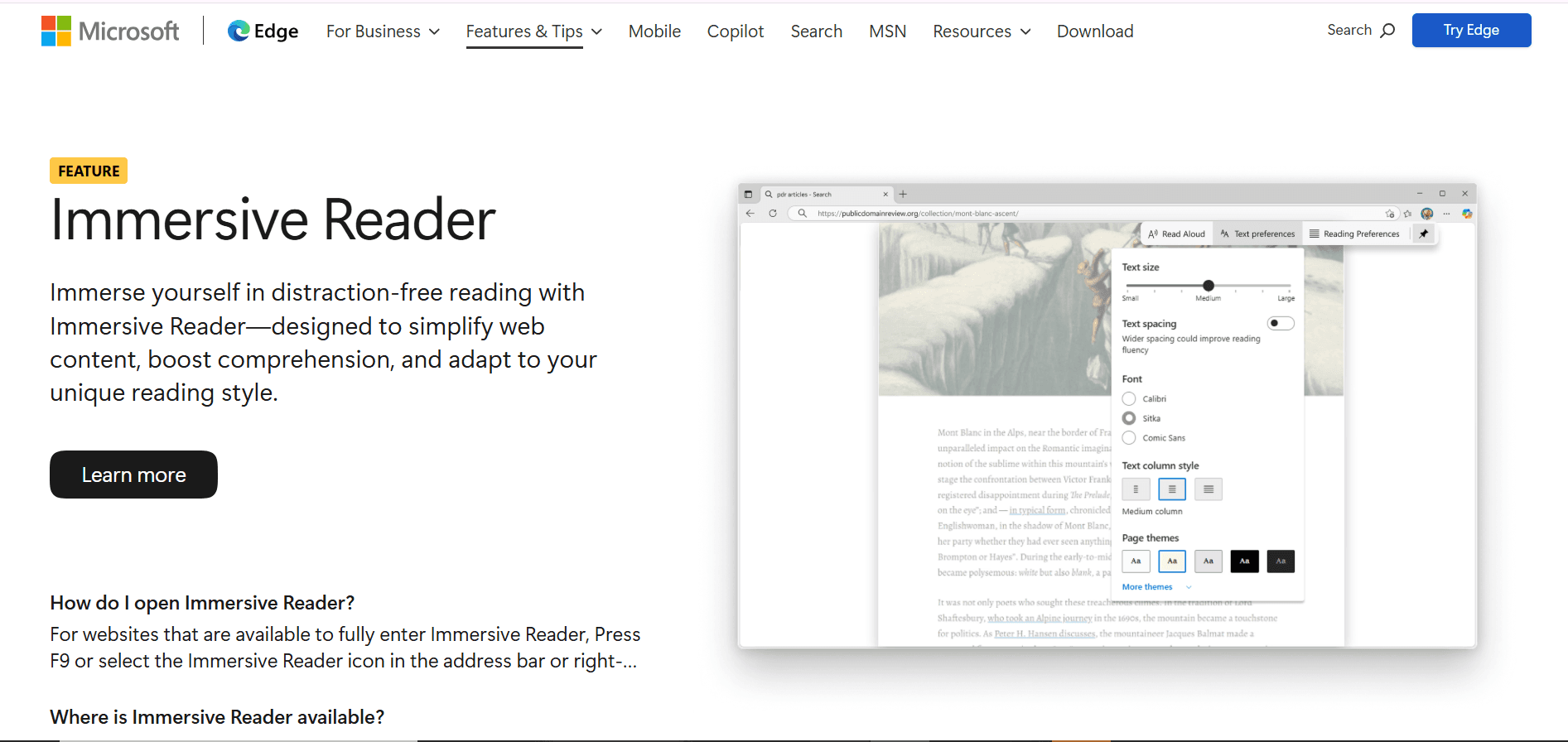Close the 'pdr articles - Search' tab
1568x742 pixels.
[x=885, y=195]
